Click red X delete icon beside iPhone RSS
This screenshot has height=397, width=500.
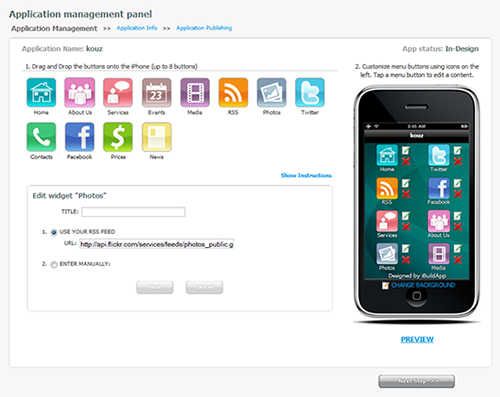[406, 194]
